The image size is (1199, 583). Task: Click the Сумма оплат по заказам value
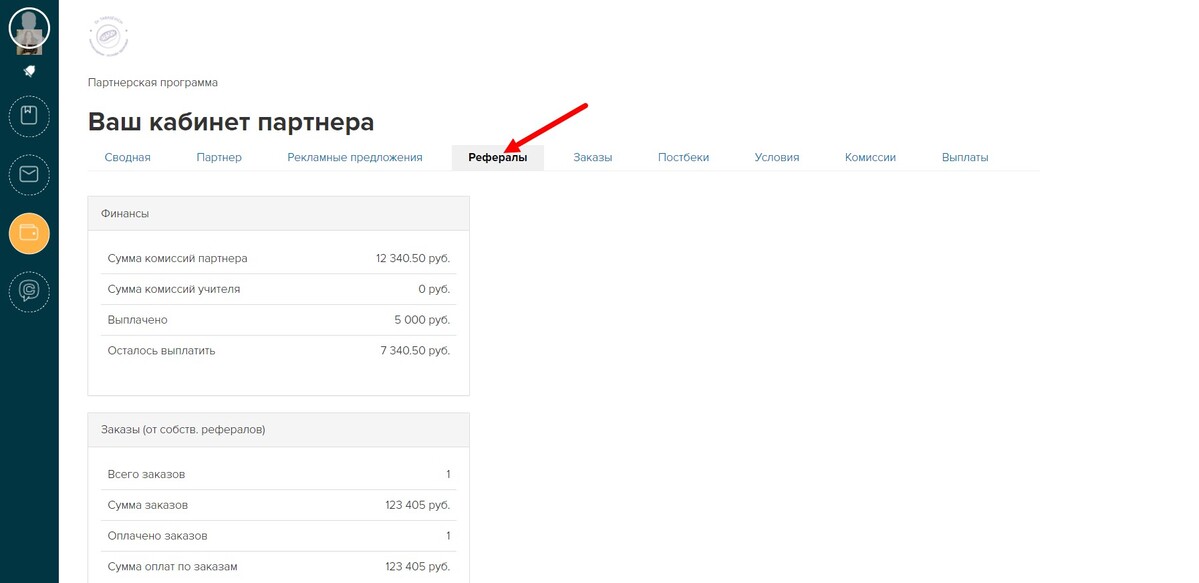[x=418, y=566]
